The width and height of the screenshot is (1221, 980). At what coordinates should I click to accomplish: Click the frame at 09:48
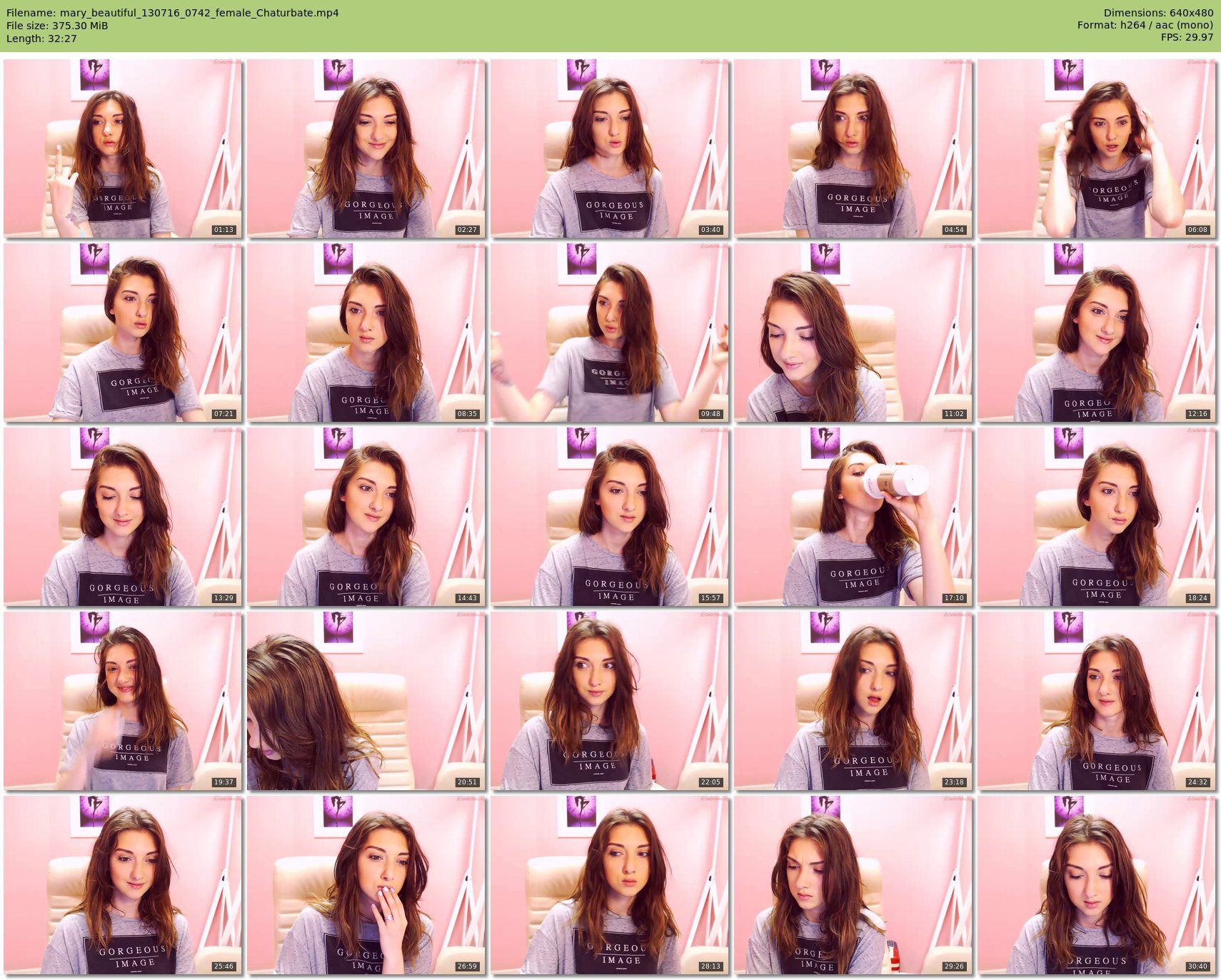pos(610,332)
